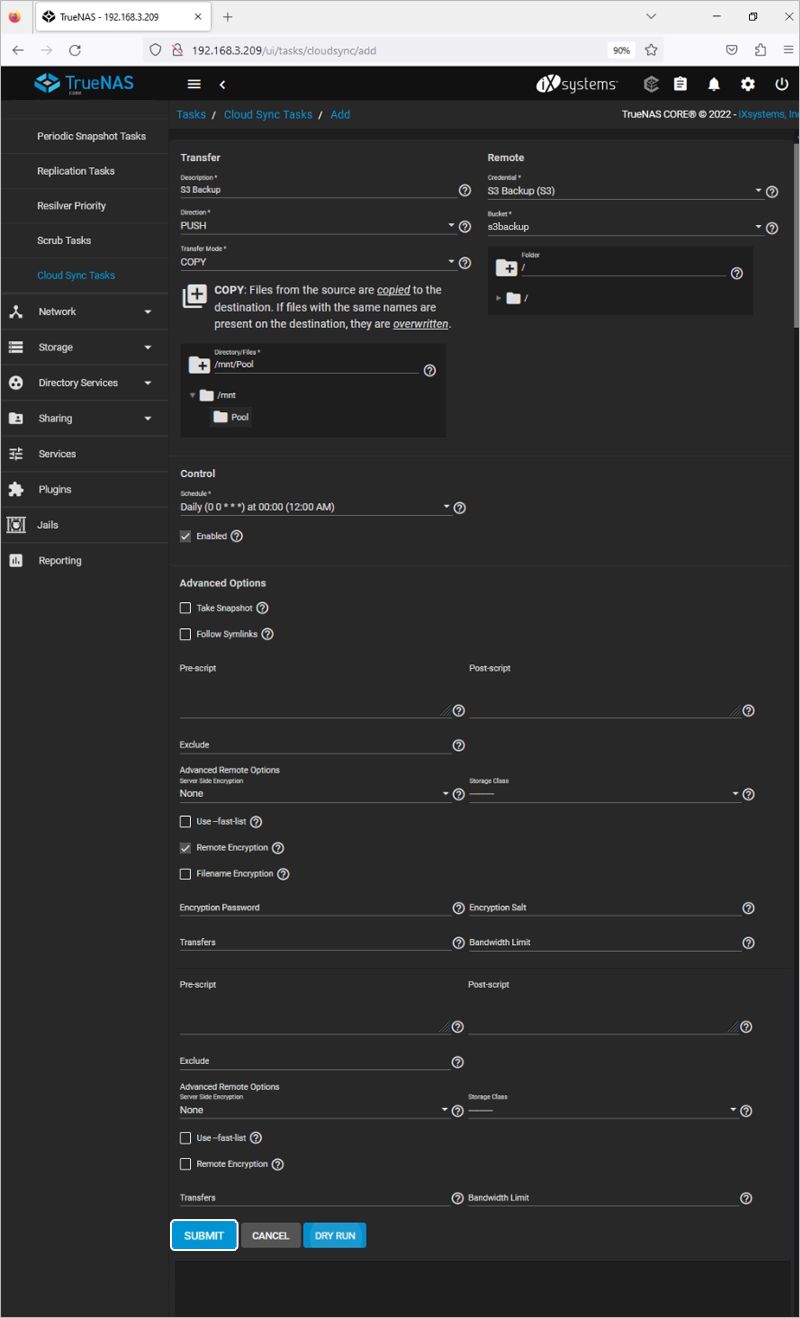Enable Follow Symlinks checkbox
Screen dimensions: 800x1318
coord(185,634)
